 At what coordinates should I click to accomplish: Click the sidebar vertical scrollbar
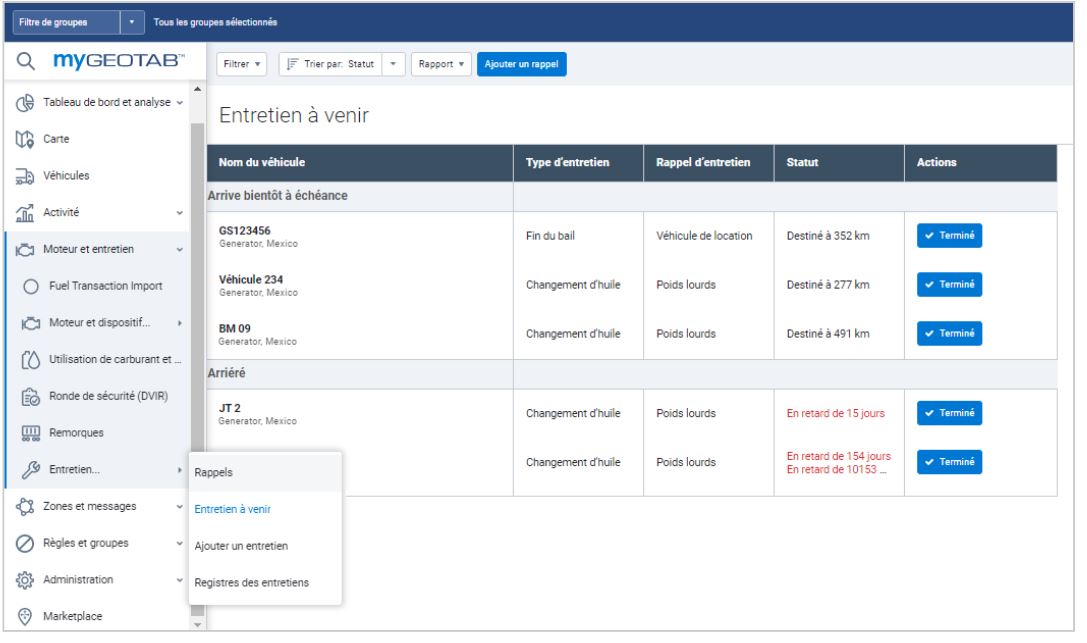196,300
